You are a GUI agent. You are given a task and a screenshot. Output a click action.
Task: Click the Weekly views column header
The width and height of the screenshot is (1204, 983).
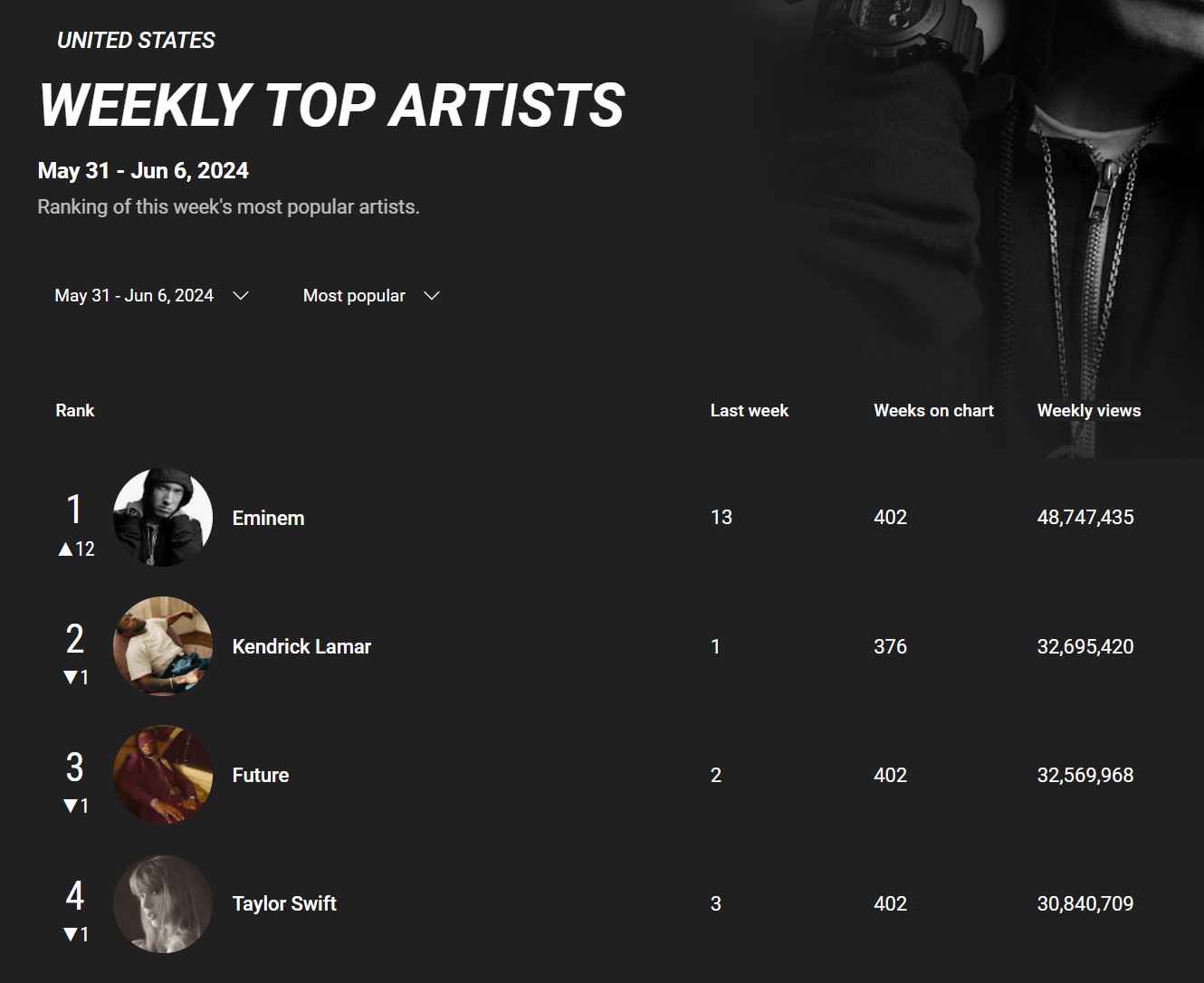[x=1089, y=410]
